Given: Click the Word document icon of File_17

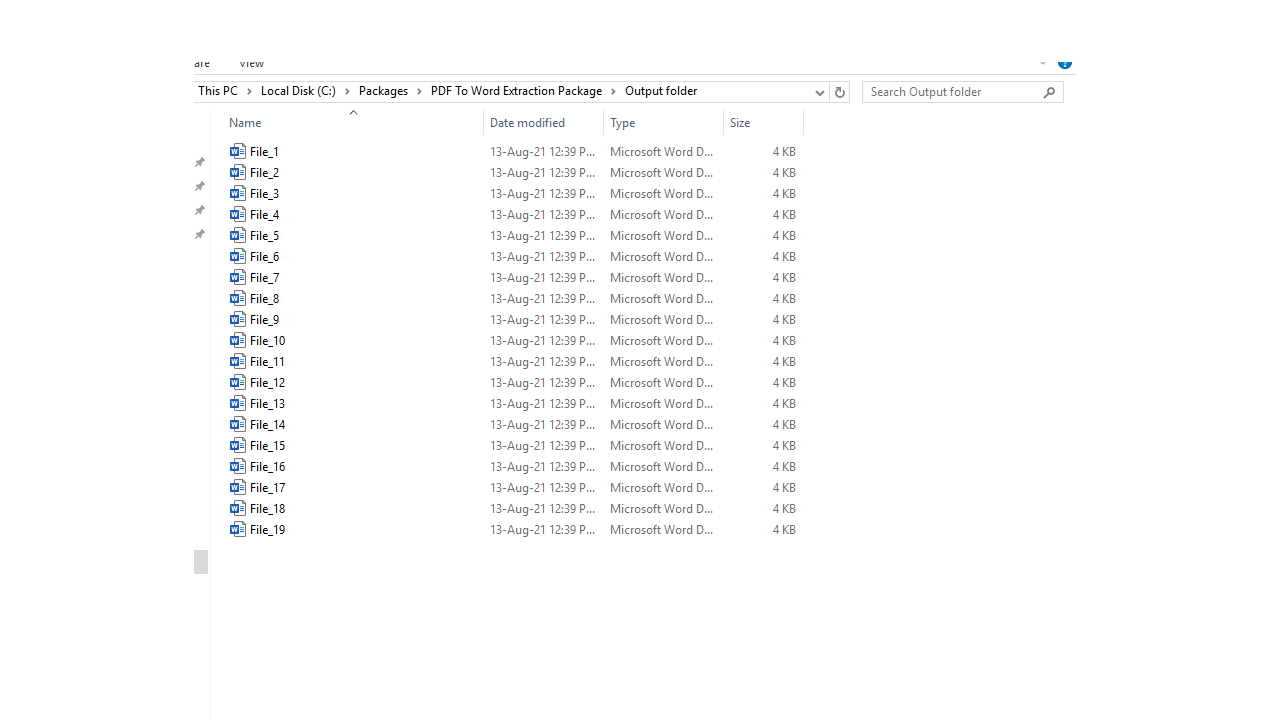Looking at the screenshot, I should pyautogui.click(x=237, y=487).
